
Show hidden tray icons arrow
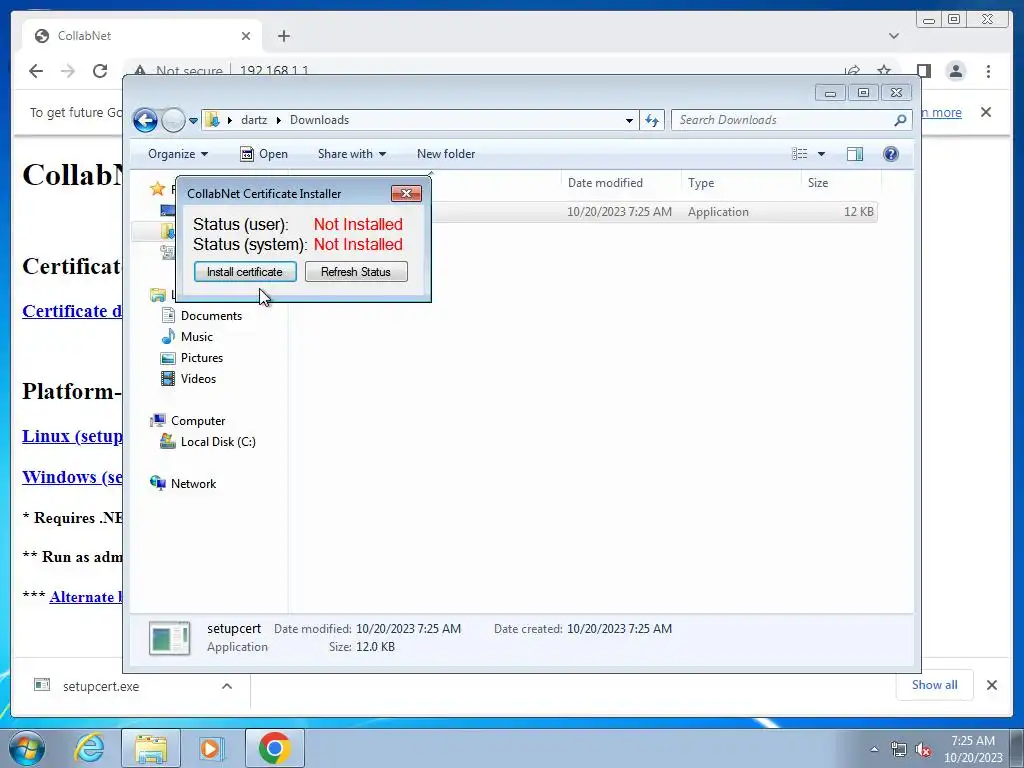[874, 749]
